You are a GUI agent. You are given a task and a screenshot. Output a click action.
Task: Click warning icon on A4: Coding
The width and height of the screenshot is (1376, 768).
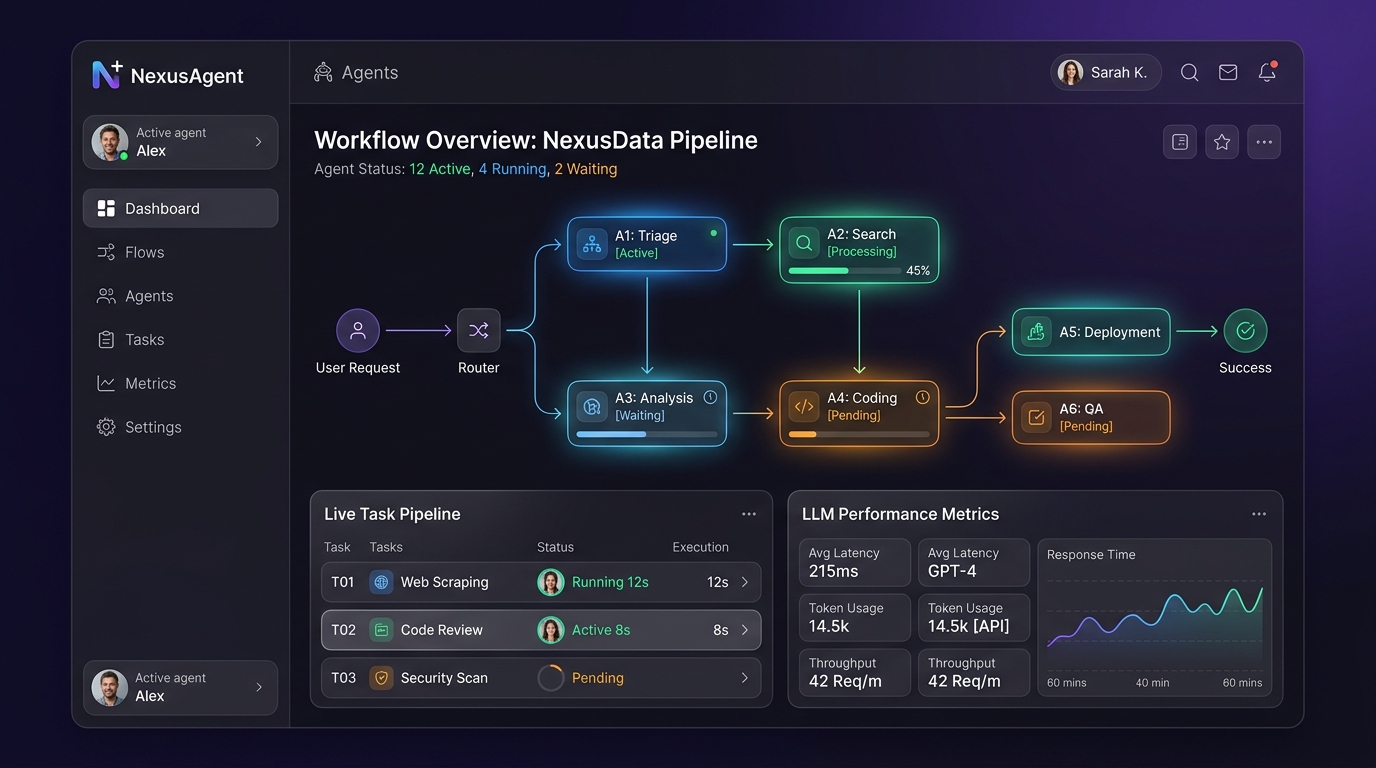[x=923, y=397]
